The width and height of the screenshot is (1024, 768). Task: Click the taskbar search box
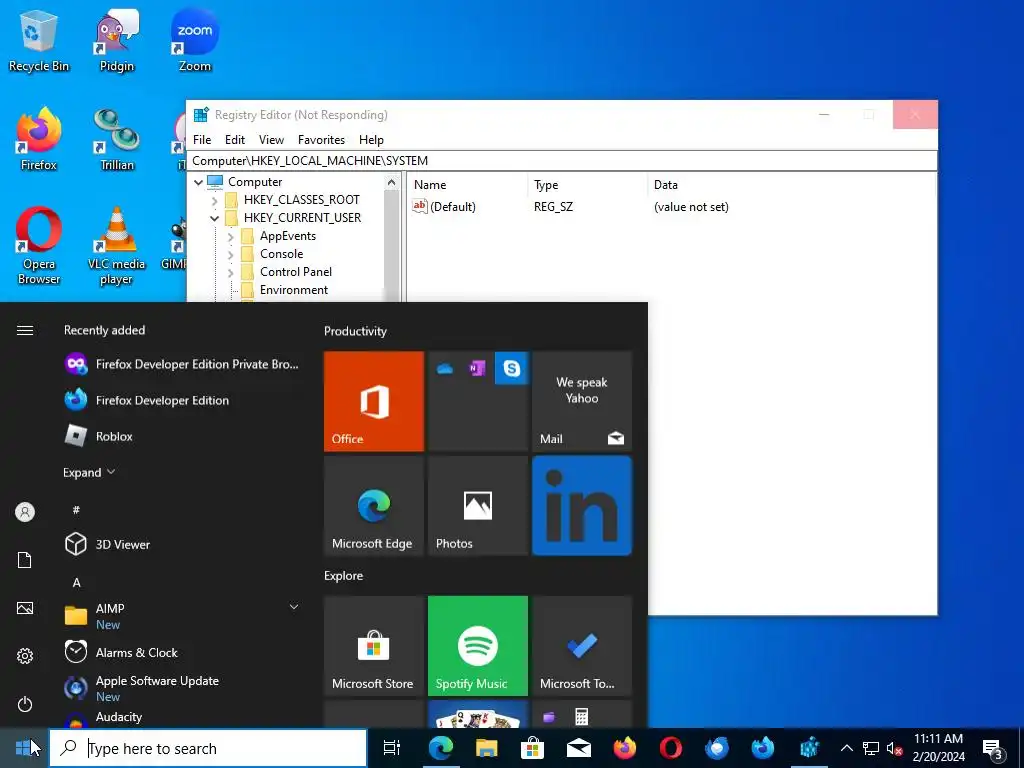(x=208, y=748)
